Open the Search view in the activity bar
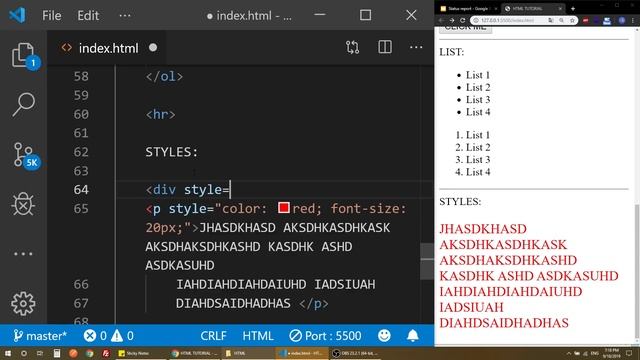The image size is (640, 360). tap(23, 104)
